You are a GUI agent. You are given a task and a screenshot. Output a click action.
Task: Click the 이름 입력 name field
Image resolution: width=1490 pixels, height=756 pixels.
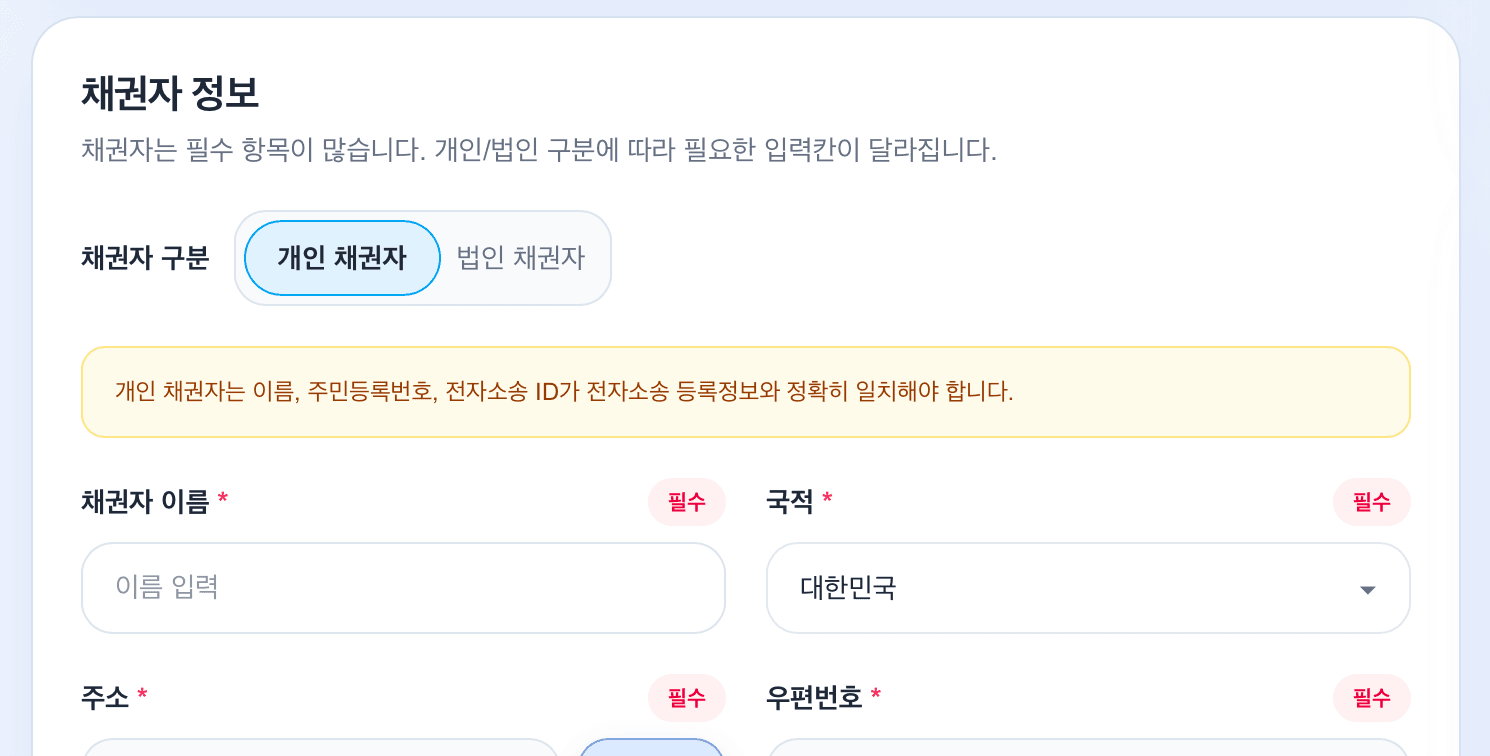[403, 588]
